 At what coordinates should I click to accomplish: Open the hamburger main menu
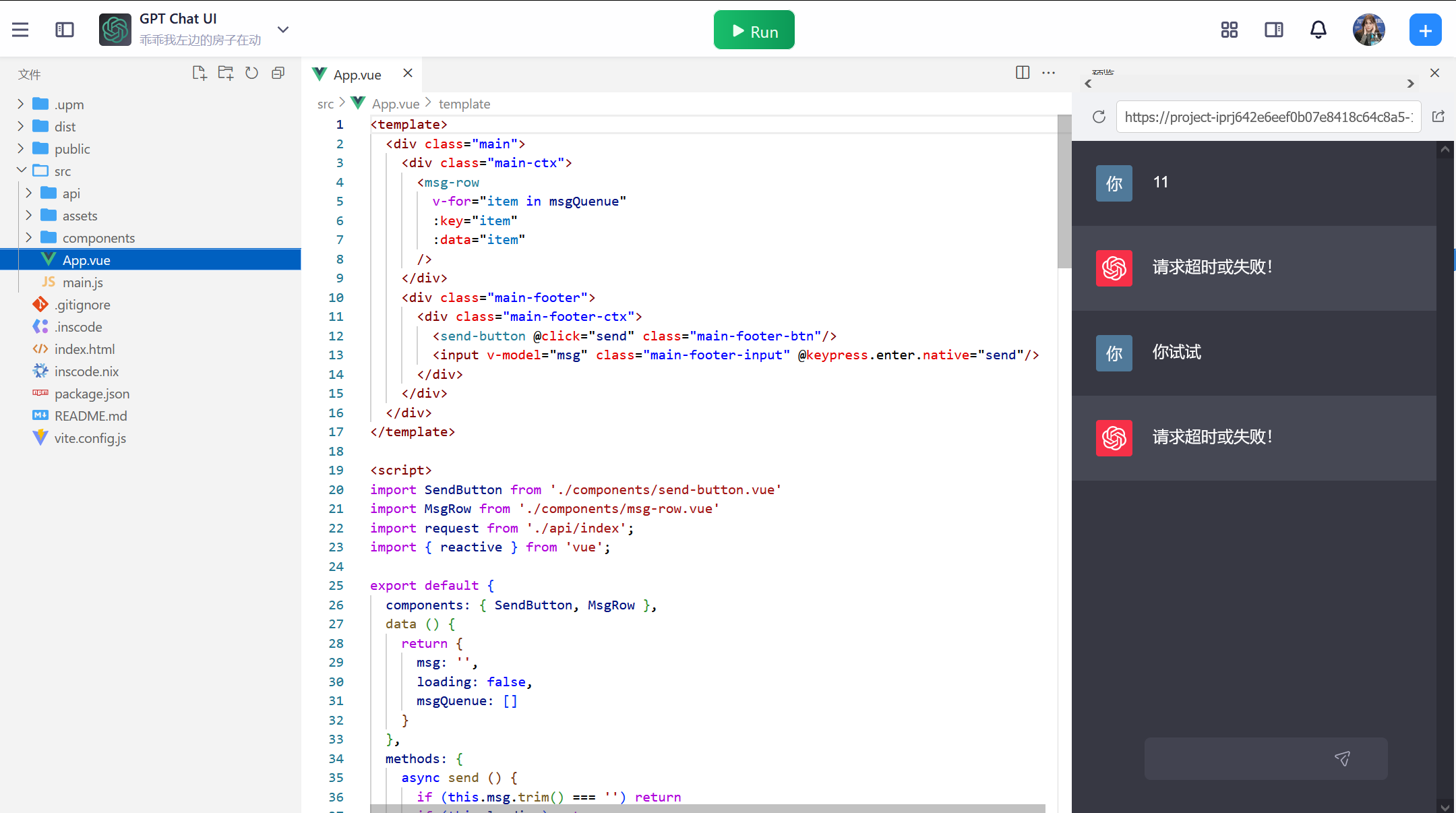pos(20,30)
